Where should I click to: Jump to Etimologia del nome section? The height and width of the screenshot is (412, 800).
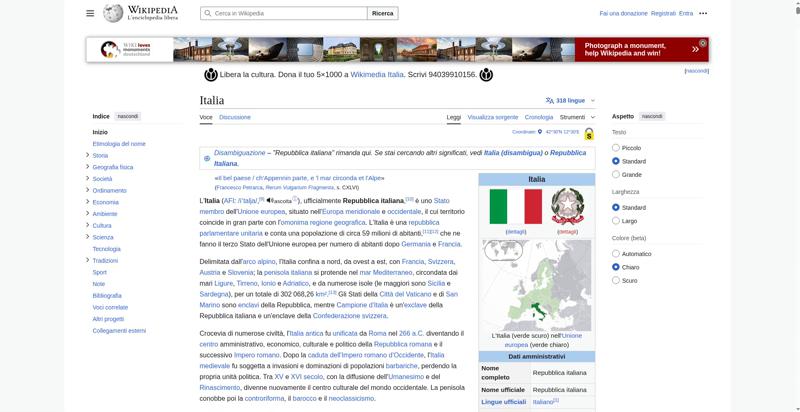click(x=119, y=144)
